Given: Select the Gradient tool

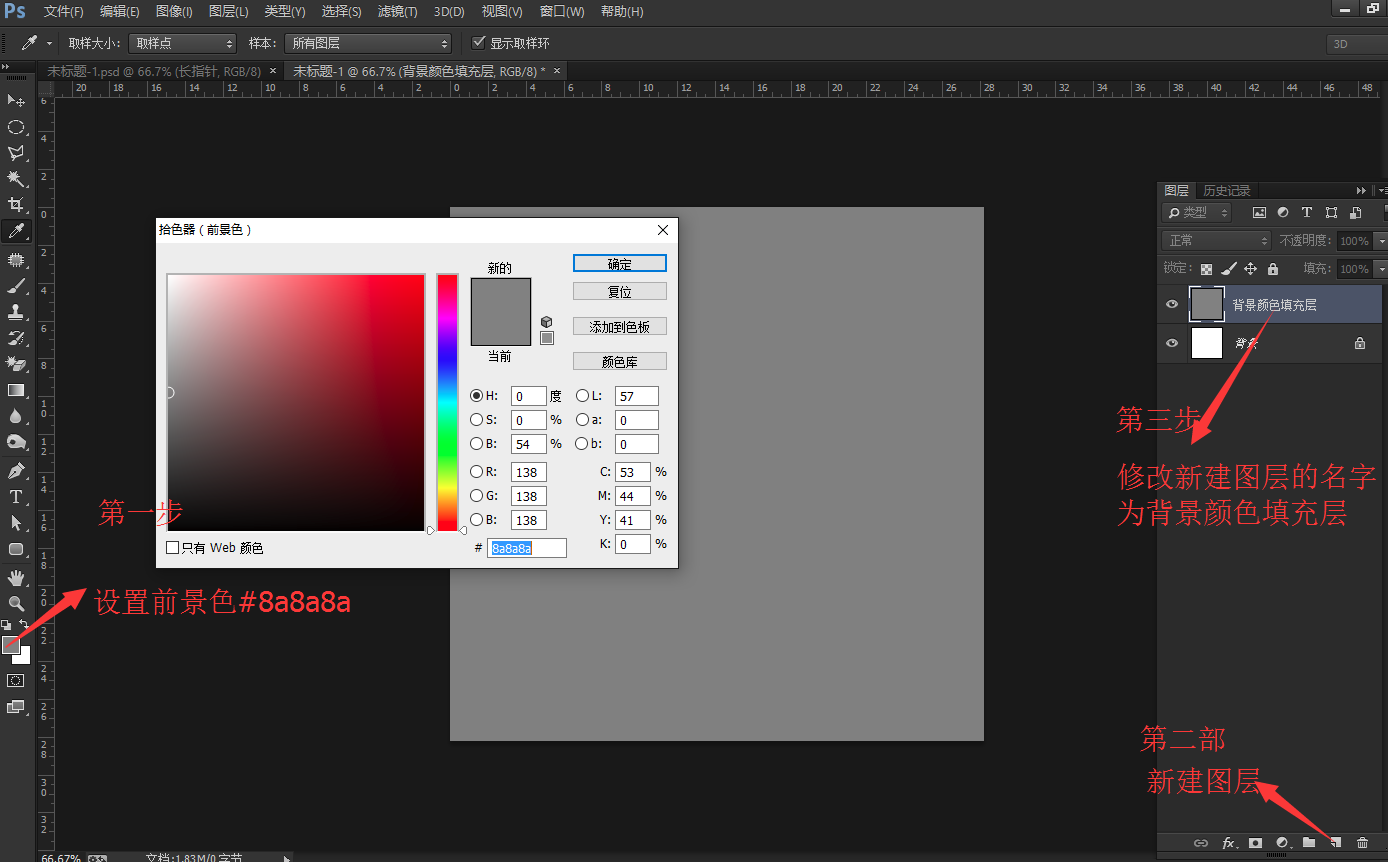Looking at the screenshot, I should (x=16, y=390).
